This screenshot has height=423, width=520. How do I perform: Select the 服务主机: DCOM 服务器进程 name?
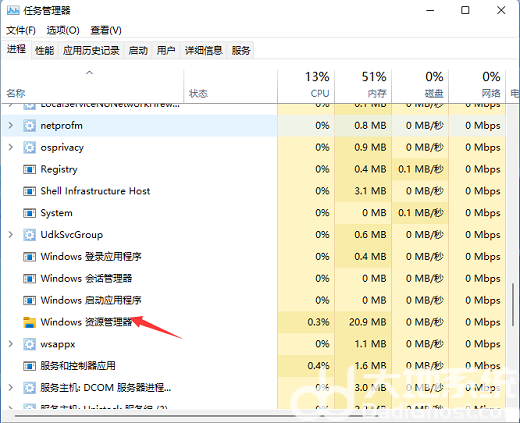tap(106, 388)
